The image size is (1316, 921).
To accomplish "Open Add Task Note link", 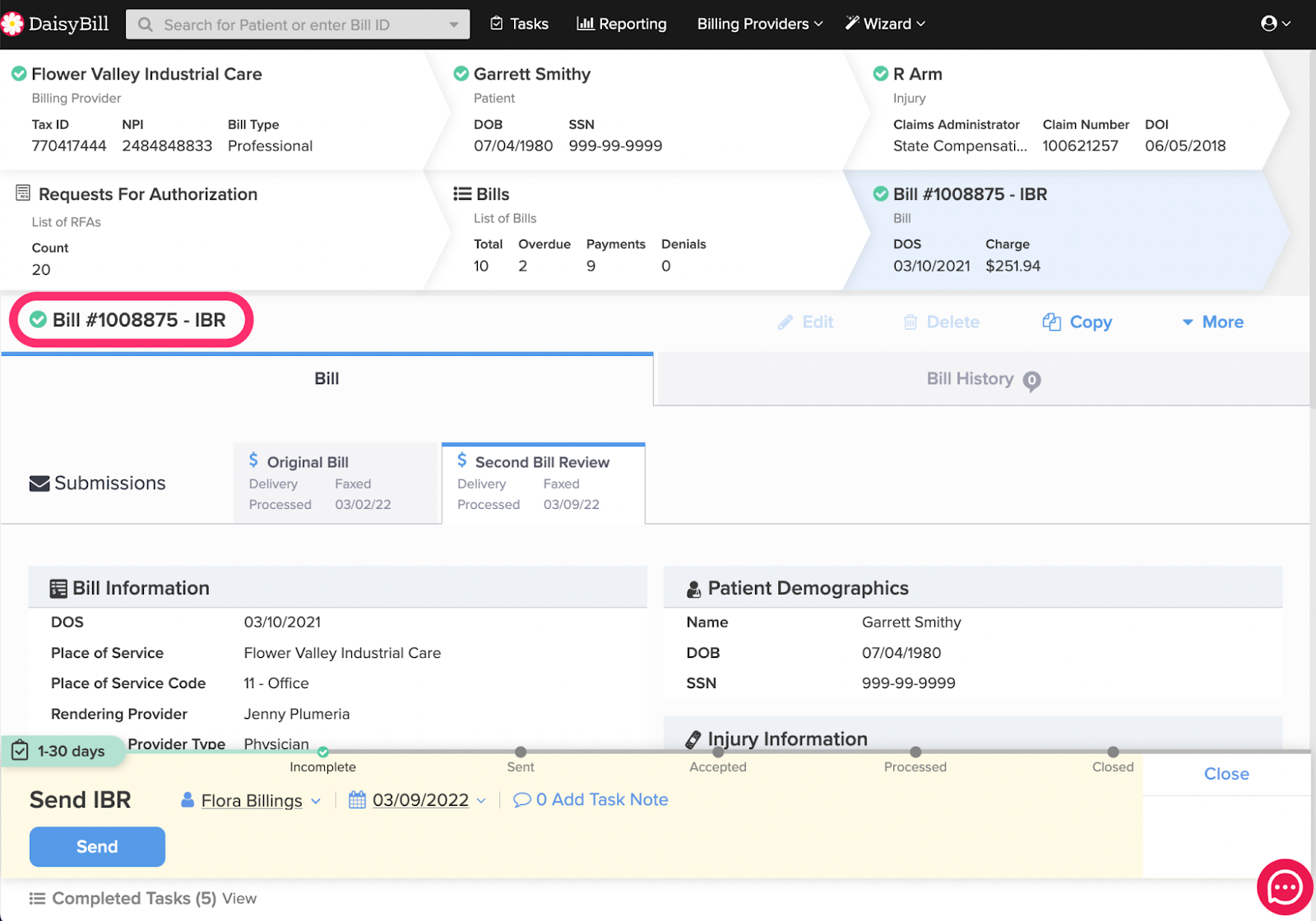I will 591,799.
